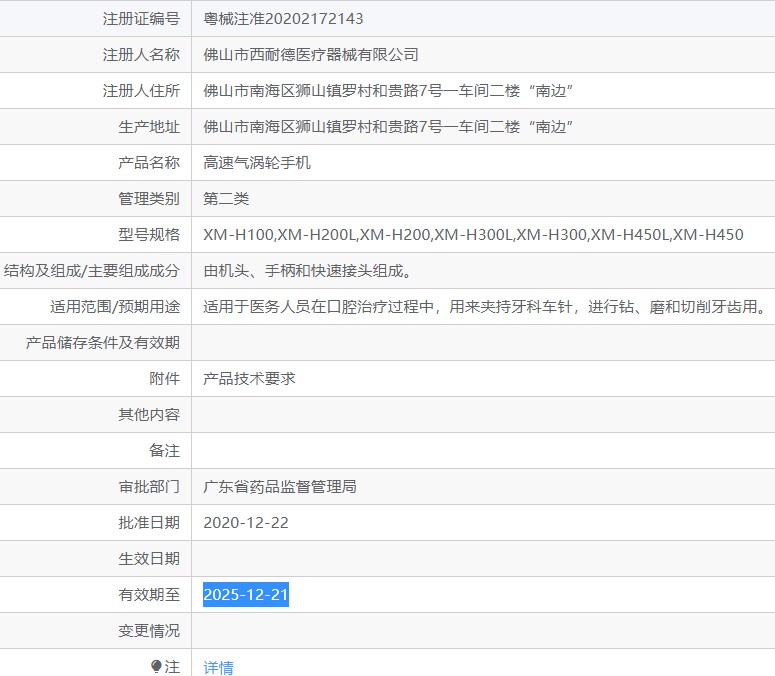Click the 注册人名称 label
Image resolution: width=775 pixels, height=676 pixels.
click(141, 54)
